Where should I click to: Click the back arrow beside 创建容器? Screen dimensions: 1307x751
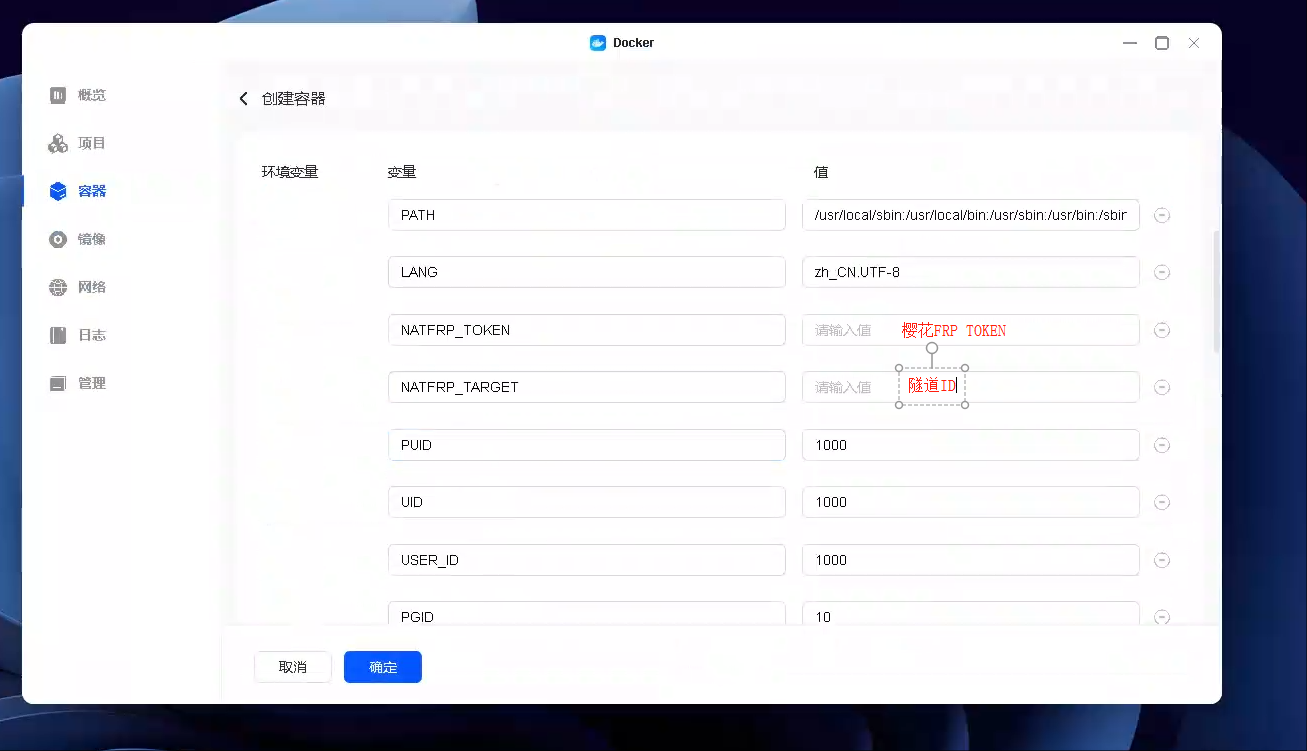pos(243,99)
